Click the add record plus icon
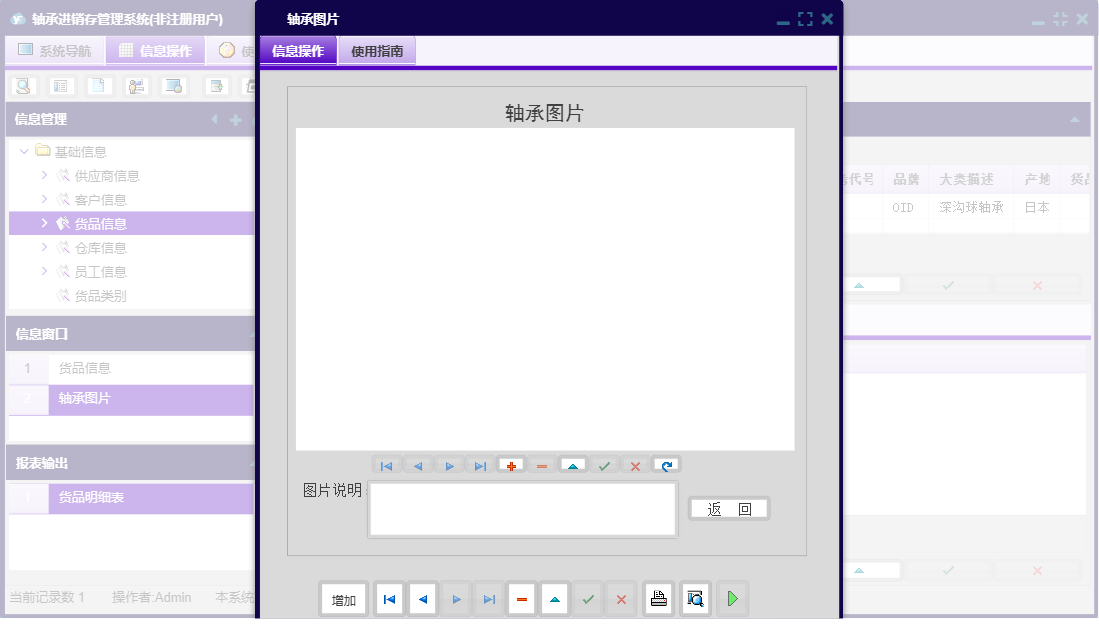The width and height of the screenshot is (1099, 625). 510,464
